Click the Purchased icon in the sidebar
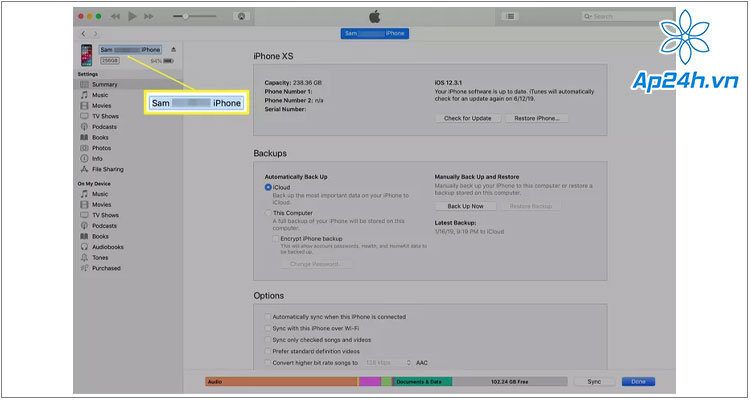 84,268
